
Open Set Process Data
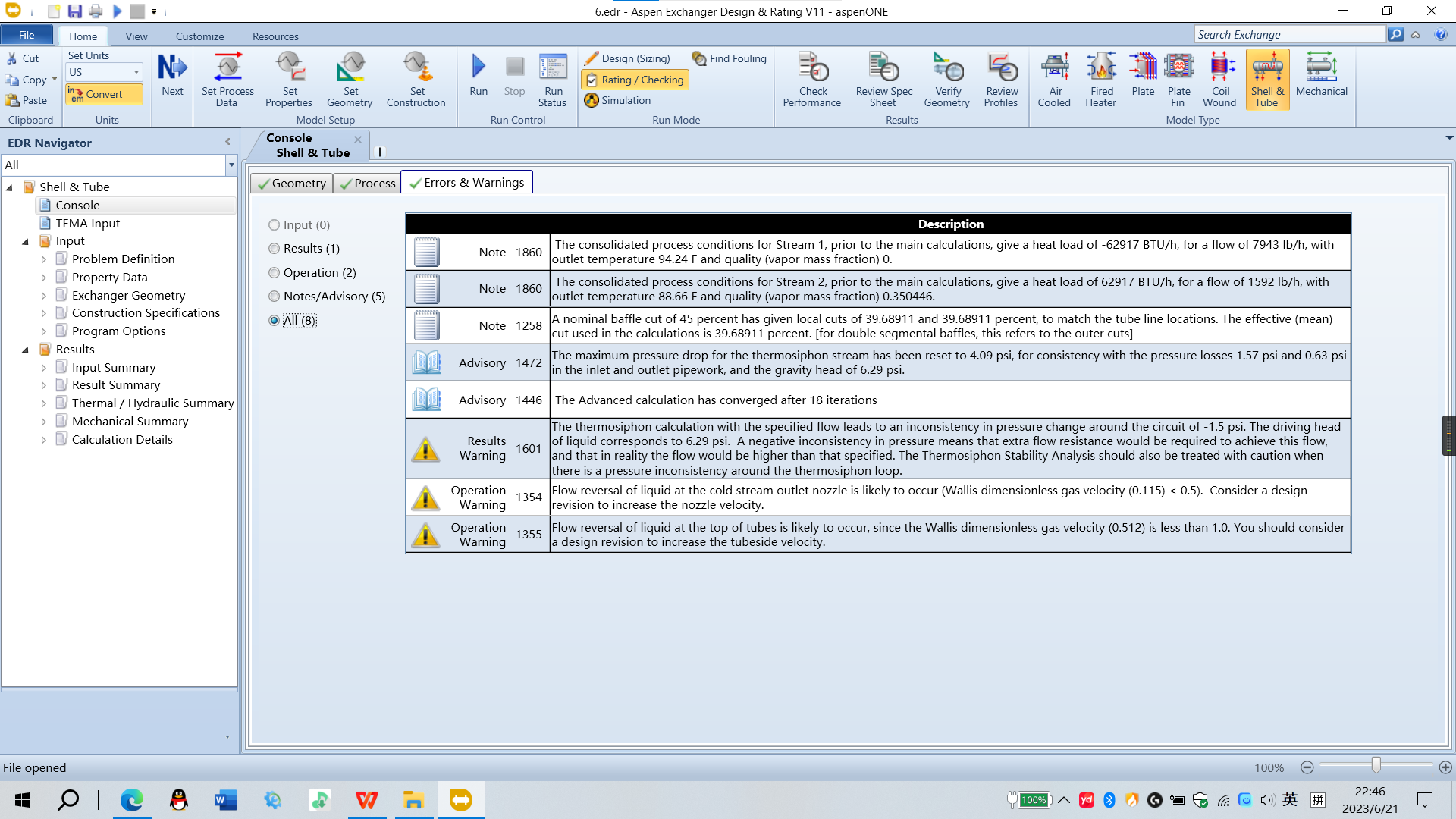click(227, 80)
